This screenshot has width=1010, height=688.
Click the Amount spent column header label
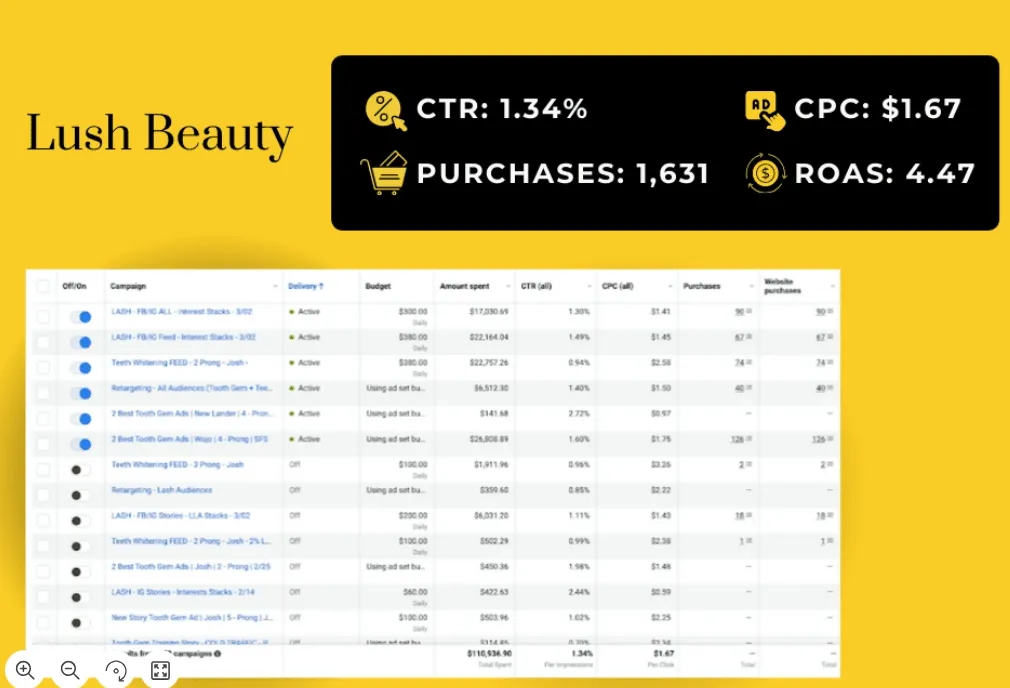464,286
